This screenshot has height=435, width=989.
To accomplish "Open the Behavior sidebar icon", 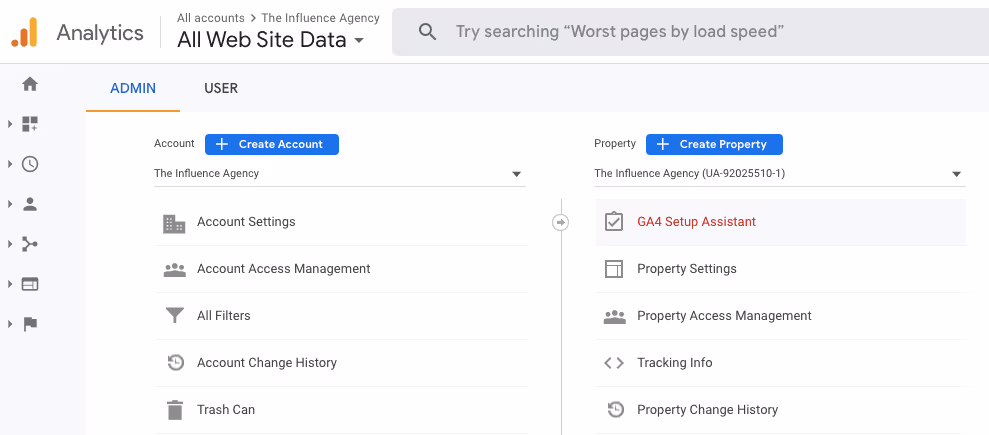I will [30, 284].
